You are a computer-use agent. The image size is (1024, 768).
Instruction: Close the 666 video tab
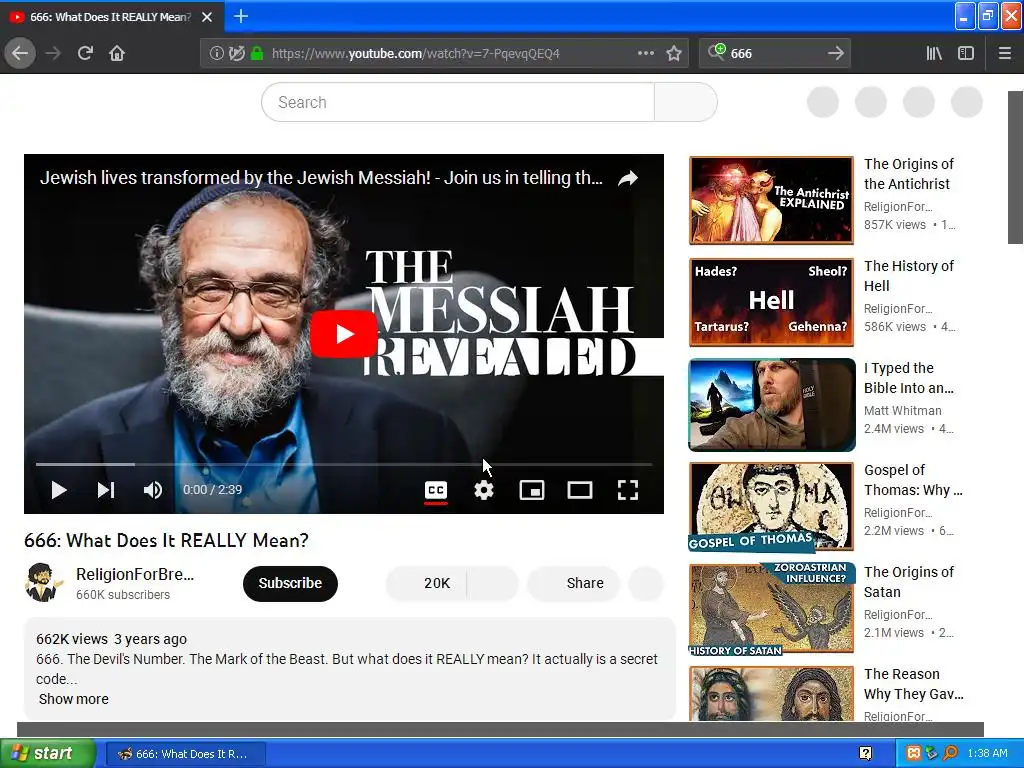coord(207,17)
